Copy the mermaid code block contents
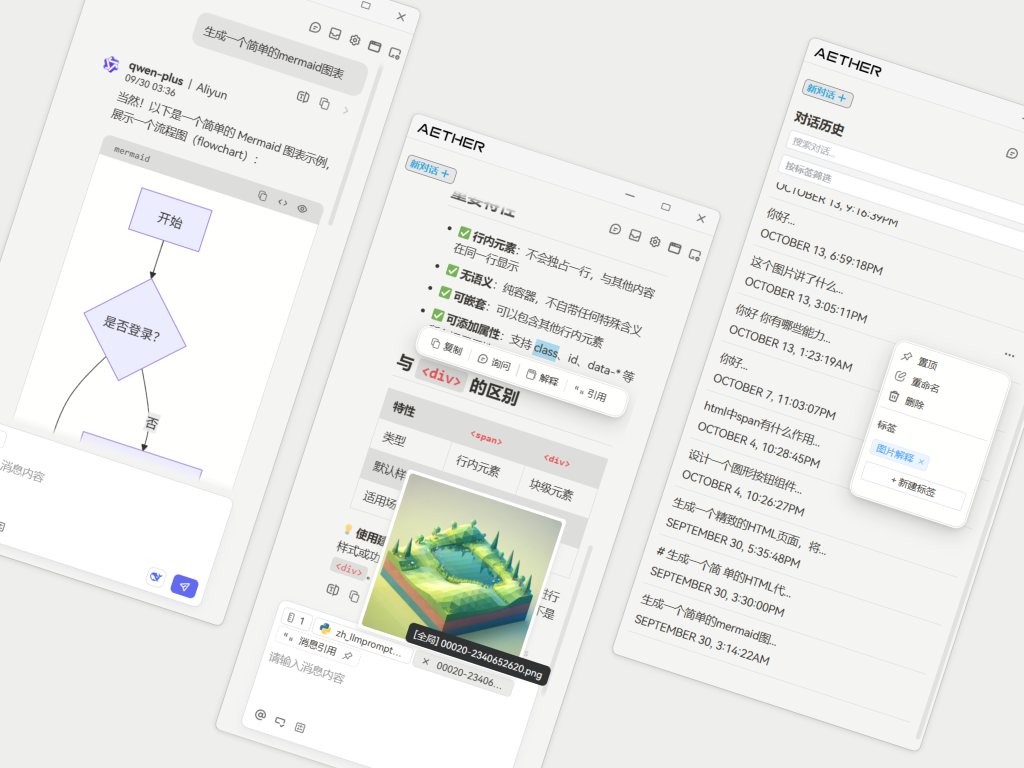Screen dimensions: 1024x768 263,196
